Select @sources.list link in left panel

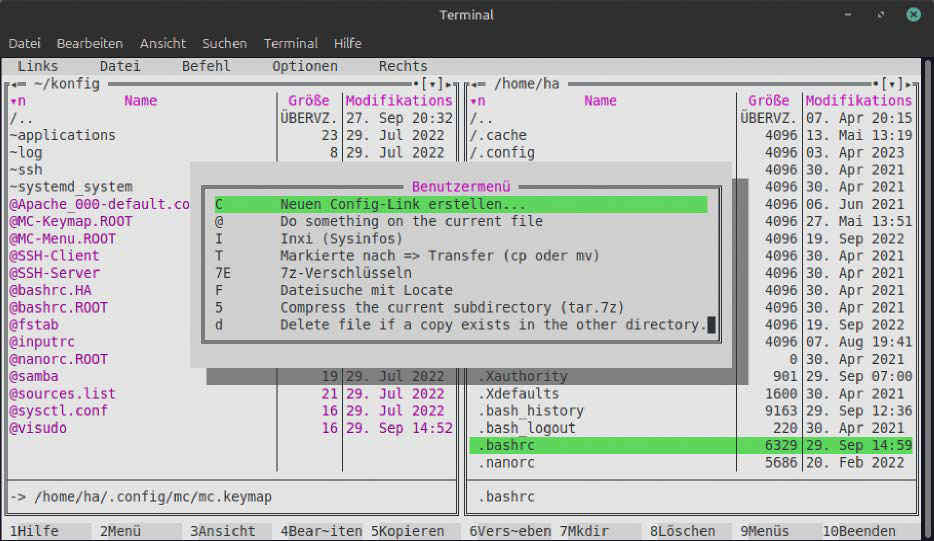63,394
